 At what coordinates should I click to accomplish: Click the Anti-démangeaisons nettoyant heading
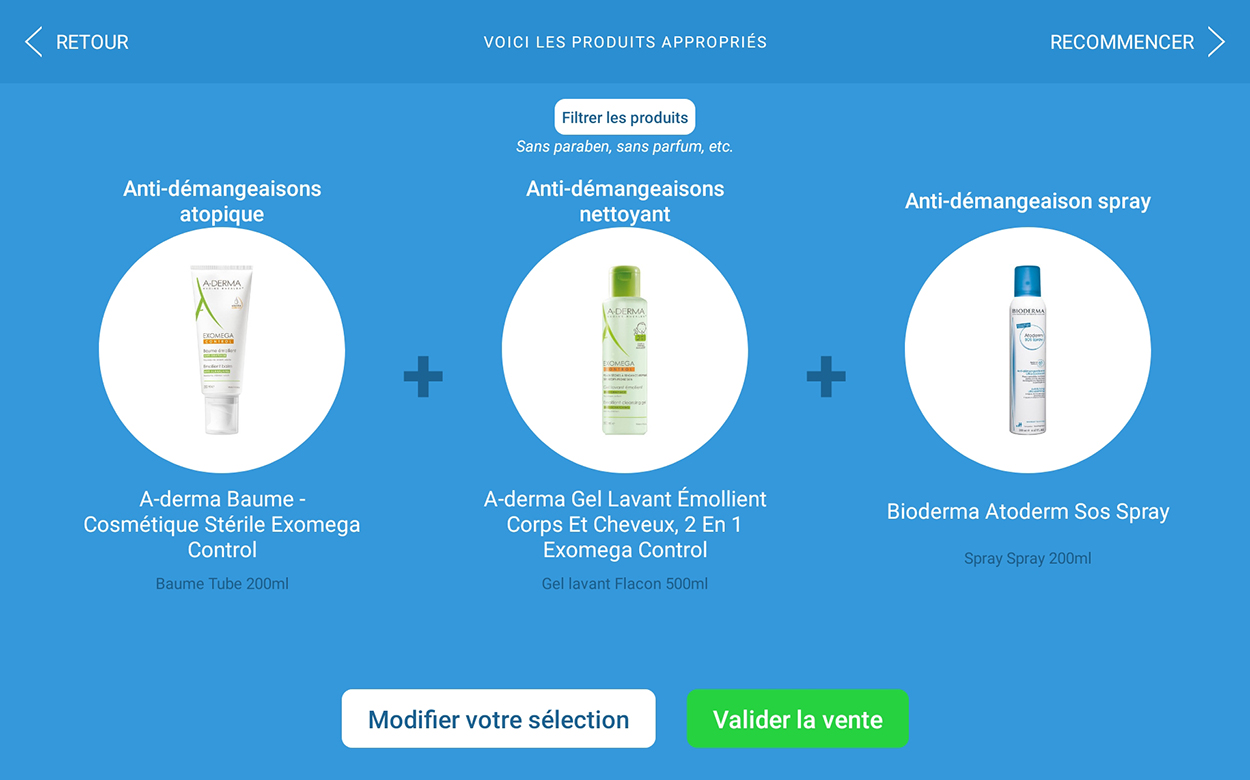(625, 201)
